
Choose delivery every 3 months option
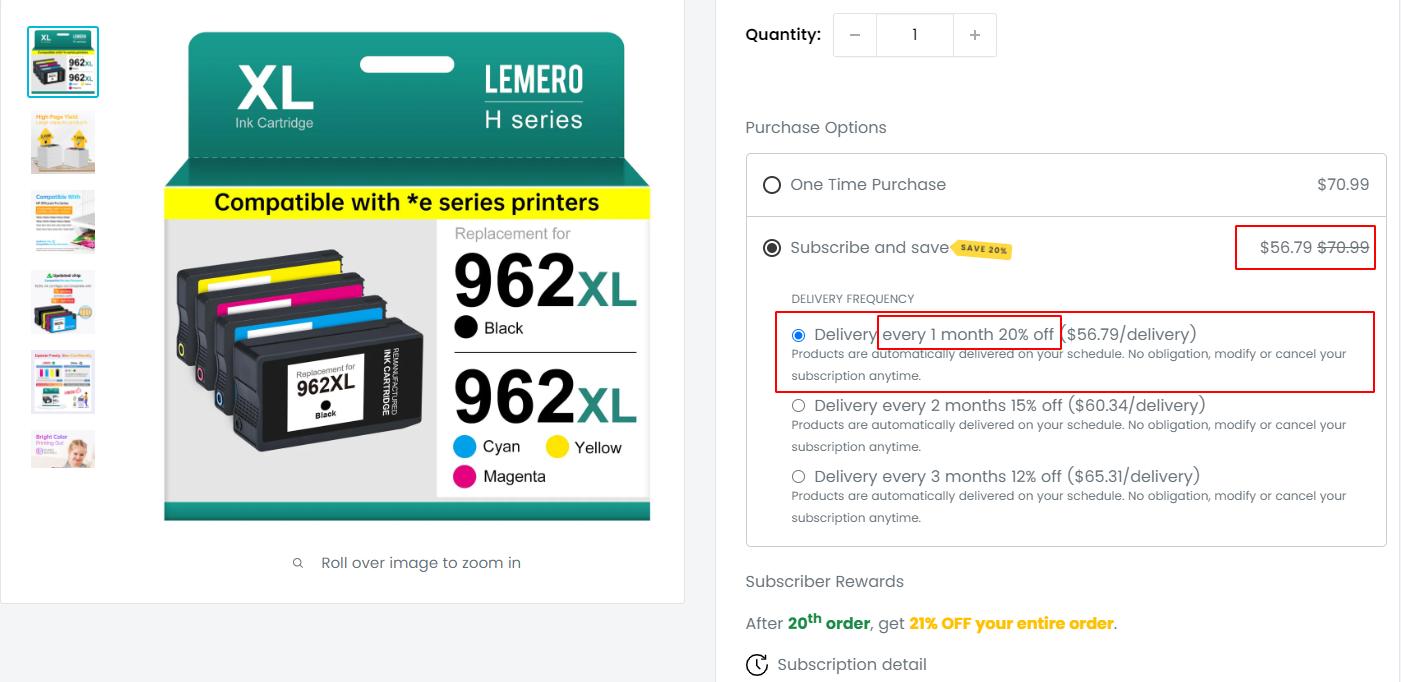point(798,477)
